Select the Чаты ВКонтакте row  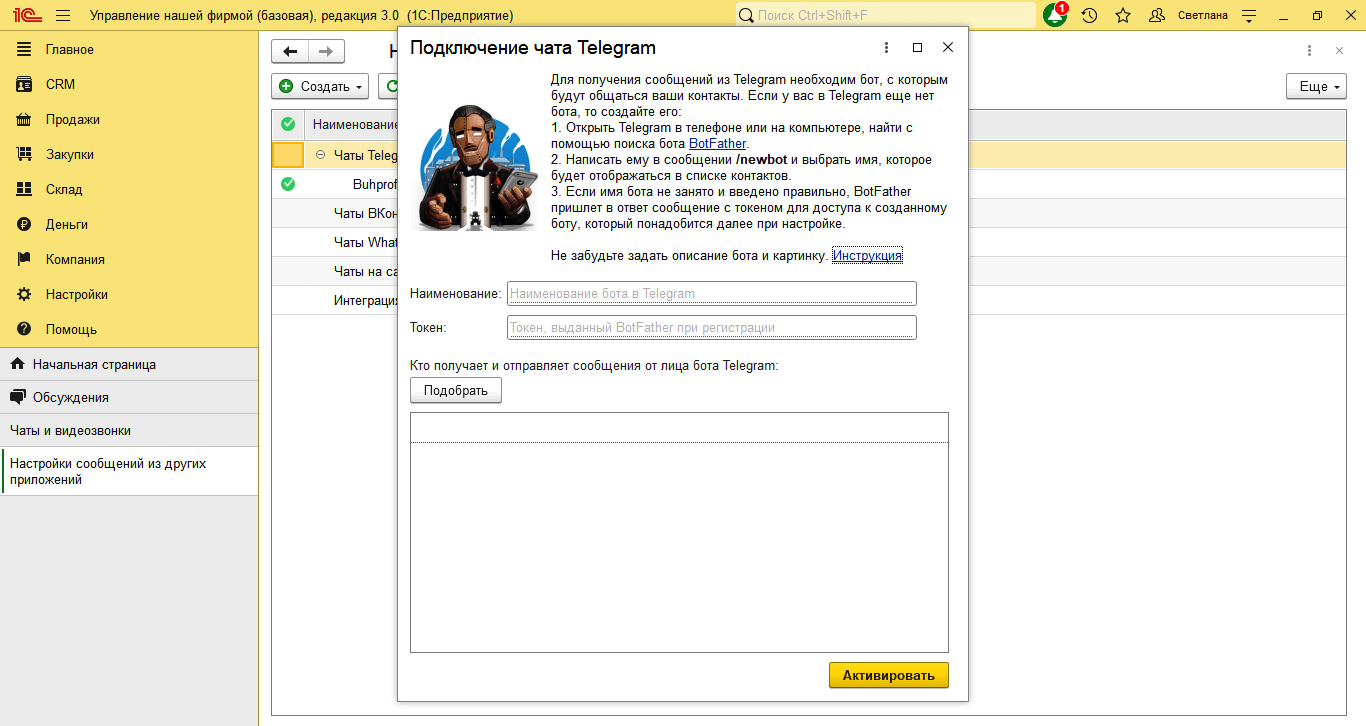click(x=366, y=213)
